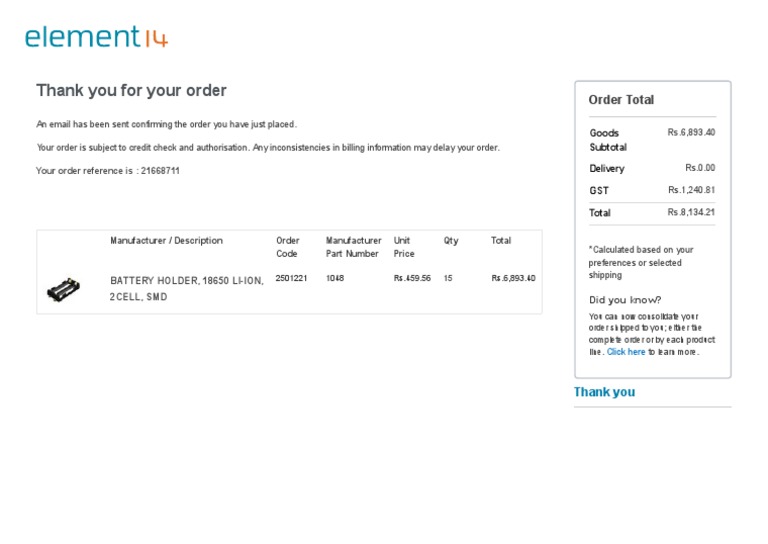The width and height of the screenshot is (768, 544).
Task: Click the Manufacturer / Description column header
Action: 166,241
